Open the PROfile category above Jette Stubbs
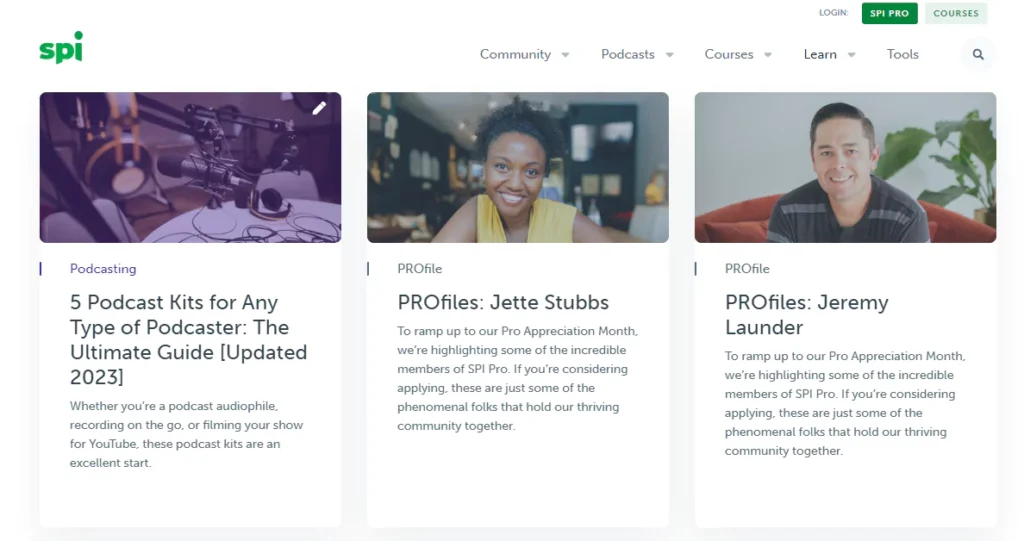 tap(419, 269)
